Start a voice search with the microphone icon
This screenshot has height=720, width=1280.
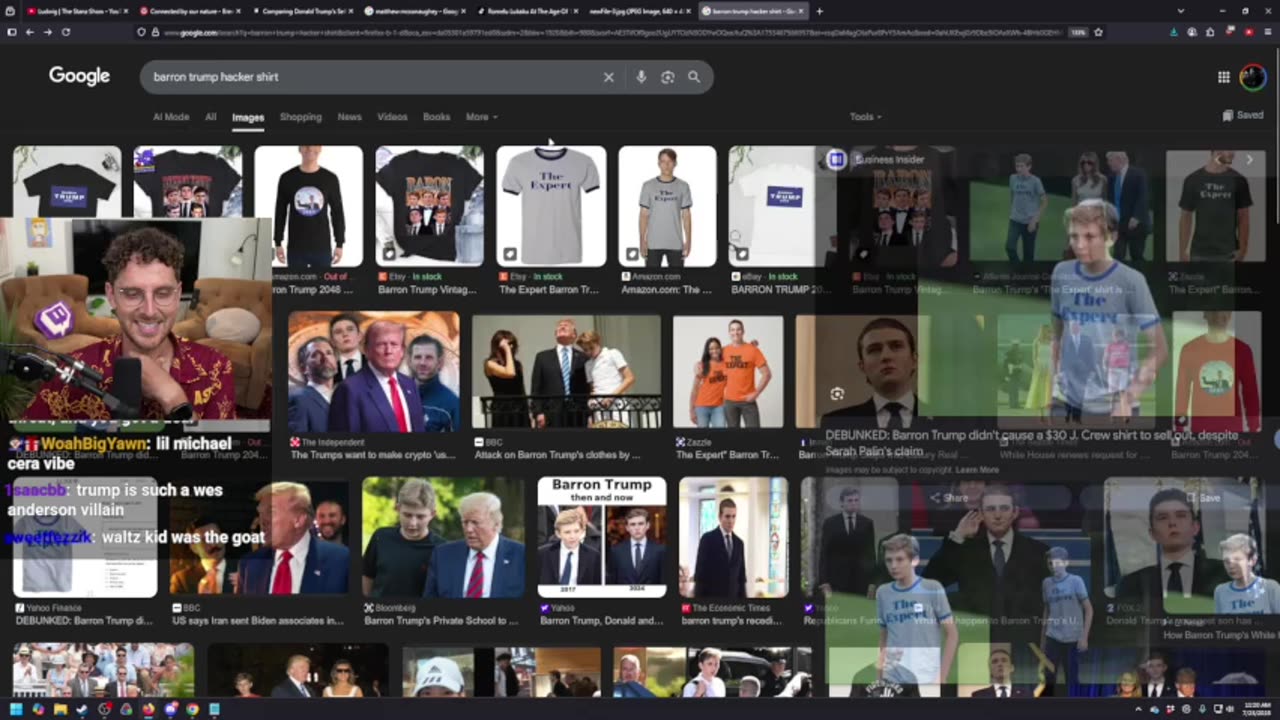tap(641, 77)
